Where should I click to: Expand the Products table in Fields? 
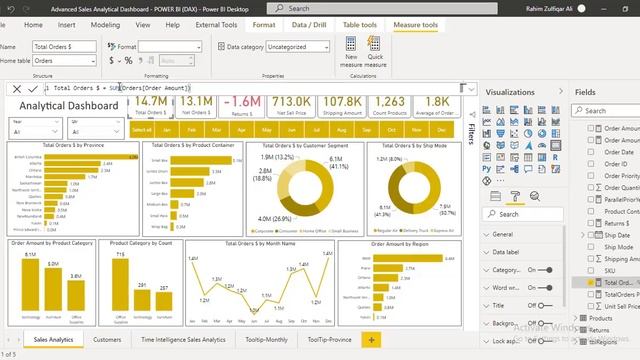[x=576, y=318]
